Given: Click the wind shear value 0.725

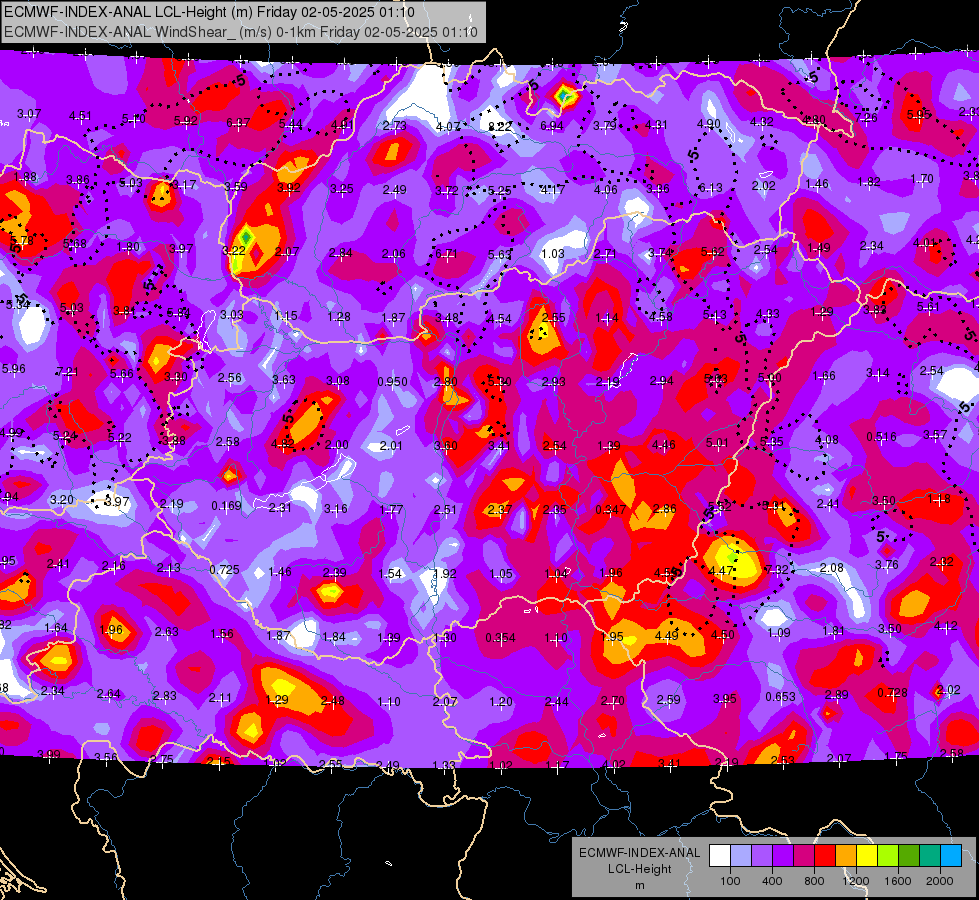Looking at the screenshot, I should coord(224,570).
